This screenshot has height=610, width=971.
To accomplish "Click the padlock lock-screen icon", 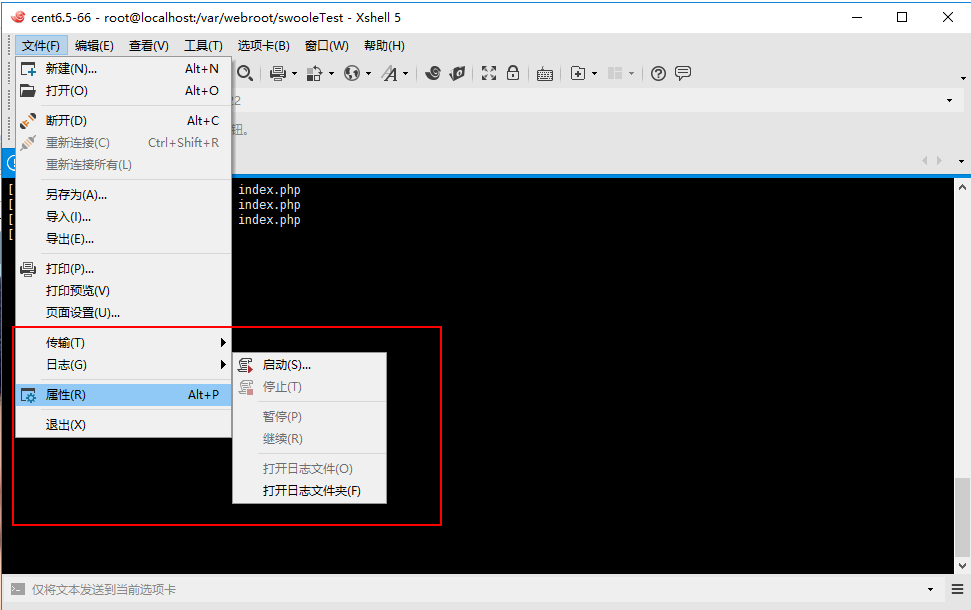I will point(513,73).
